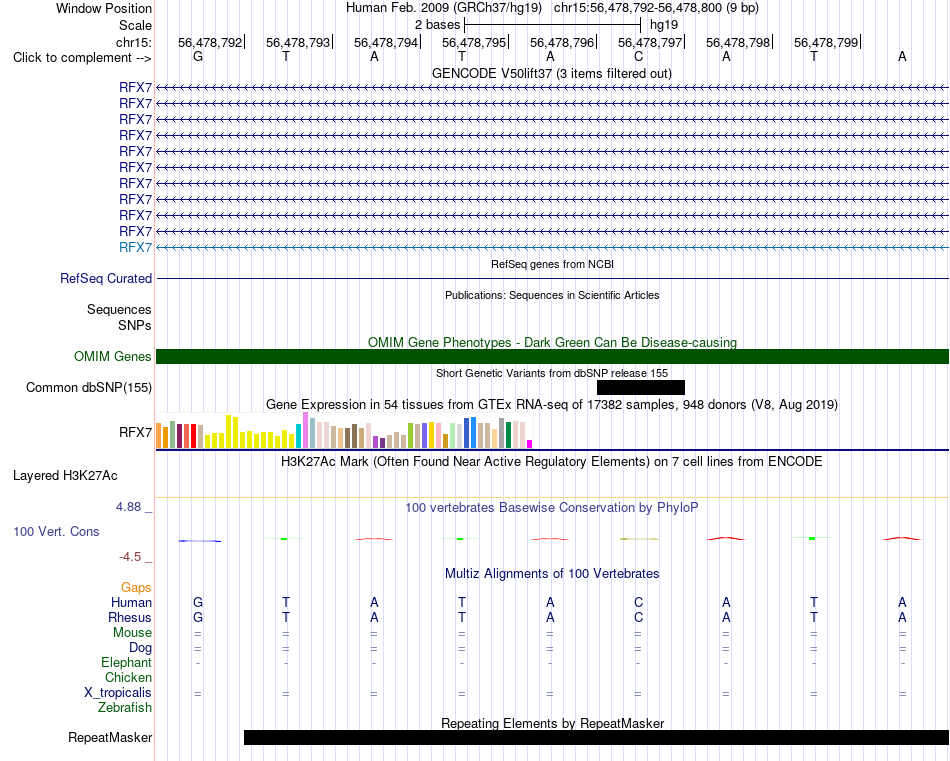Viewport: 950px width, 761px height.
Task: Click base G in the reference sequence row
Action: pos(198,57)
